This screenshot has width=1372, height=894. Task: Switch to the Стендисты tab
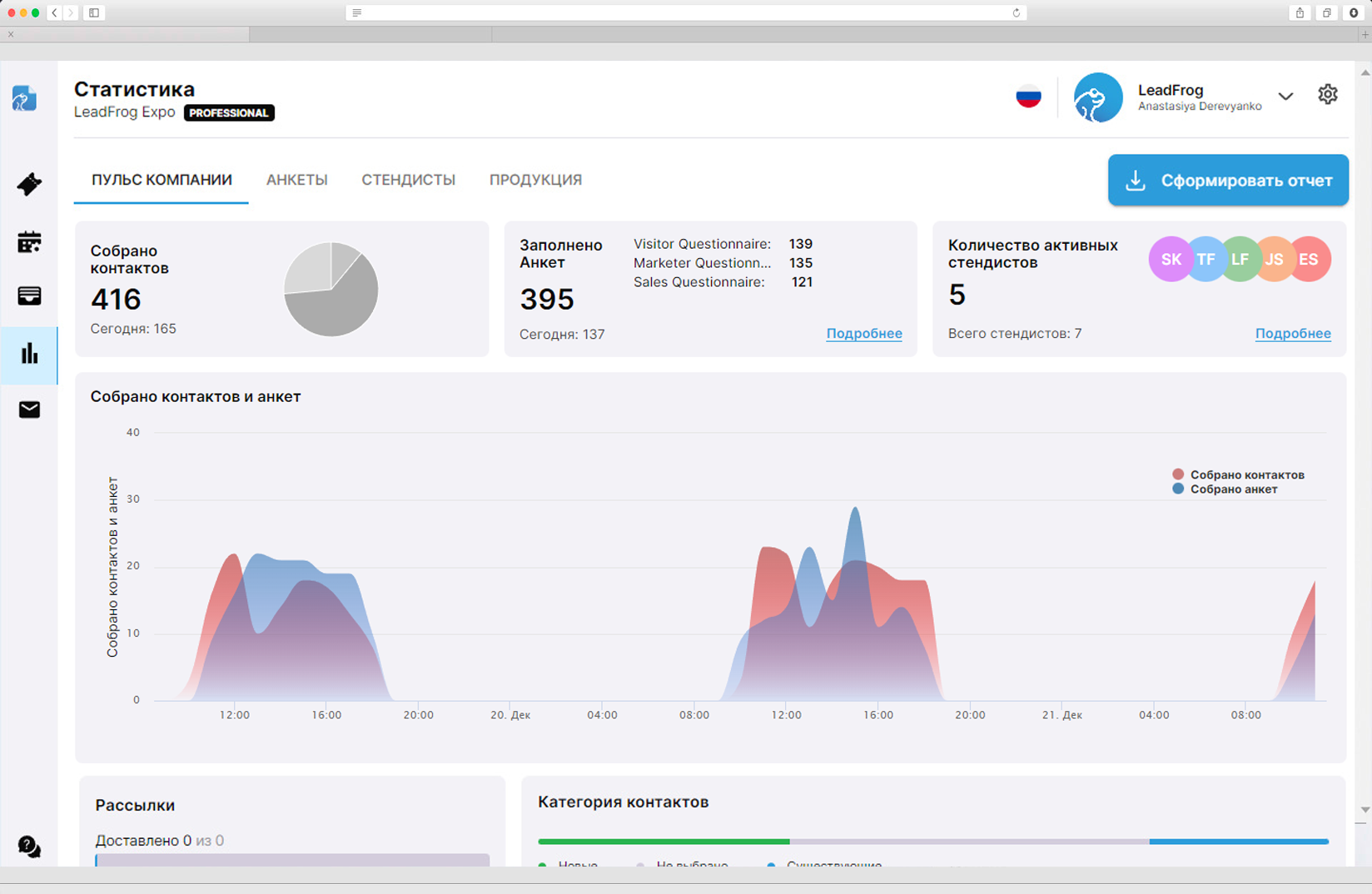click(408, 180)
